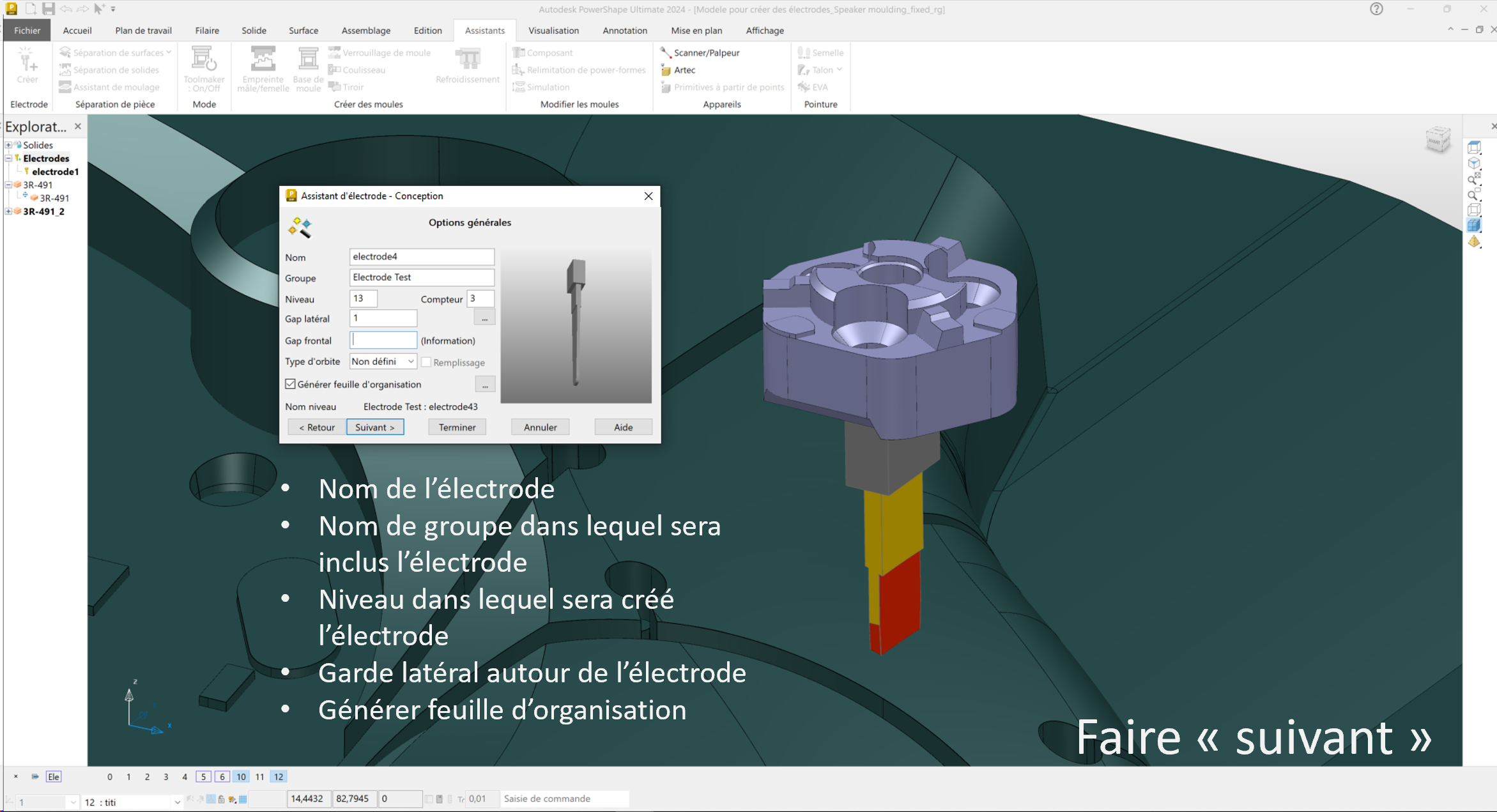Screen dimensions: 1497x812
Task: Click the zoom box magnifier icon
Action: coord(1474,195)
